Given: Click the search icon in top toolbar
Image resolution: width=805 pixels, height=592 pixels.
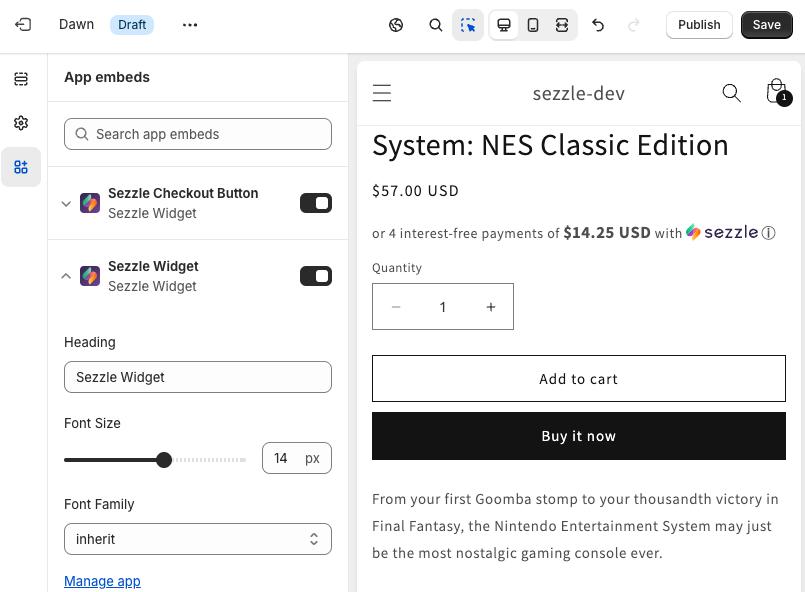Looking at the screenshot, I should 436,25.
